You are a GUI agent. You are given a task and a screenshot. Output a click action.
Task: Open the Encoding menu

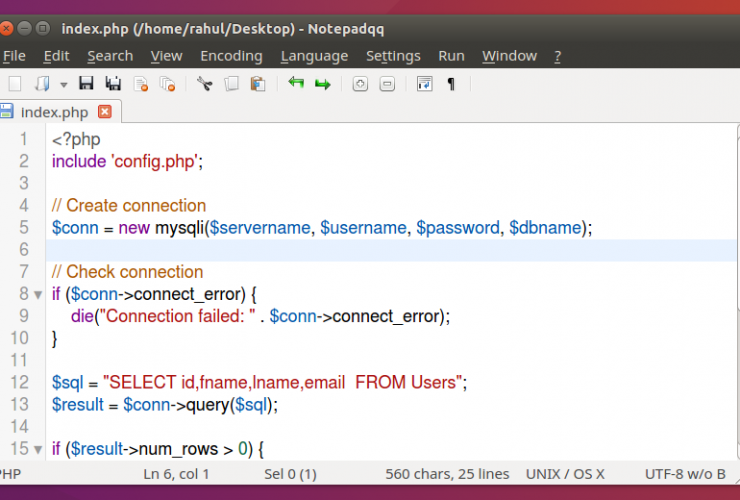231,56
